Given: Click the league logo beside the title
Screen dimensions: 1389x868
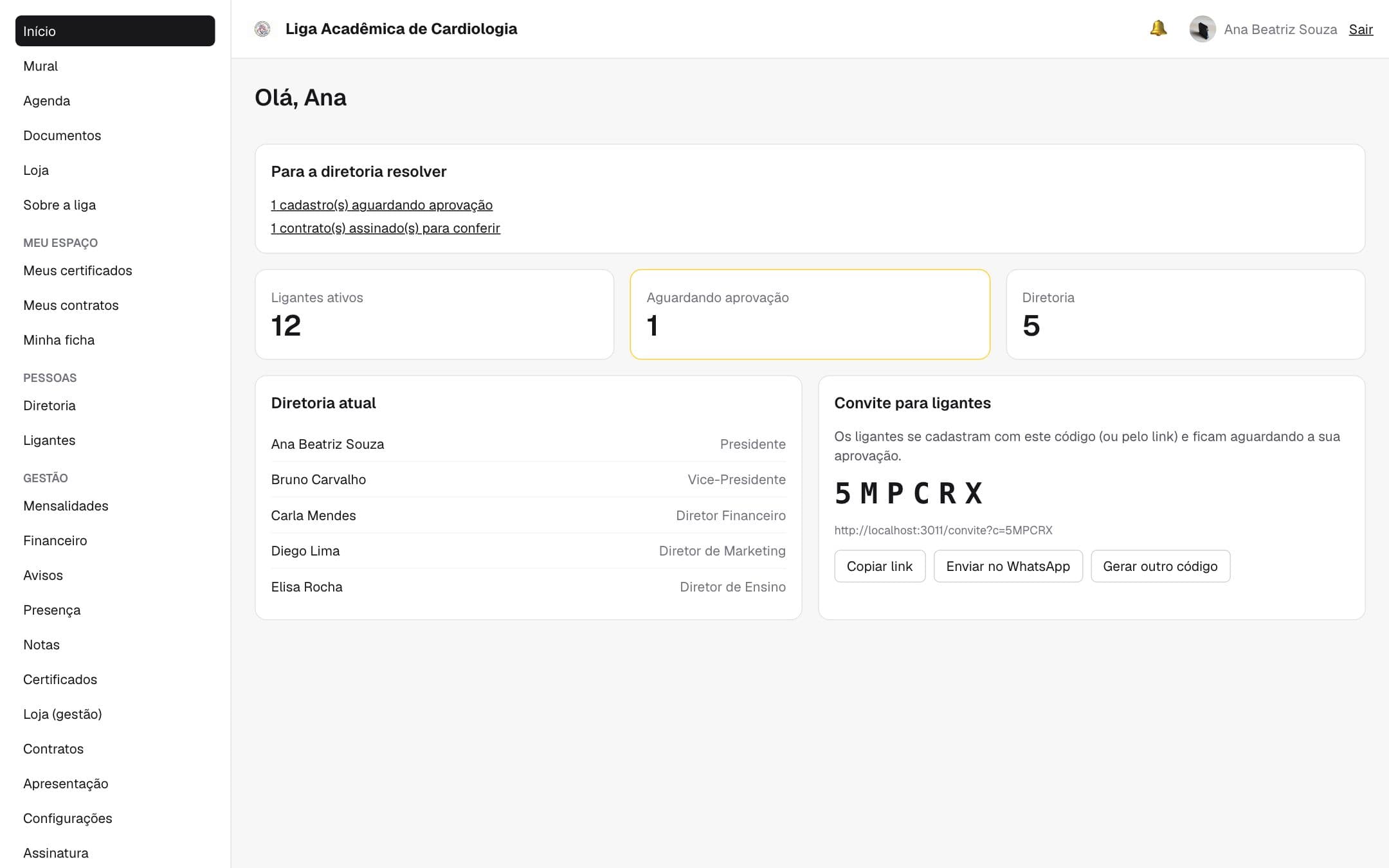Looking at the screenshot, I should pos(262,29).
